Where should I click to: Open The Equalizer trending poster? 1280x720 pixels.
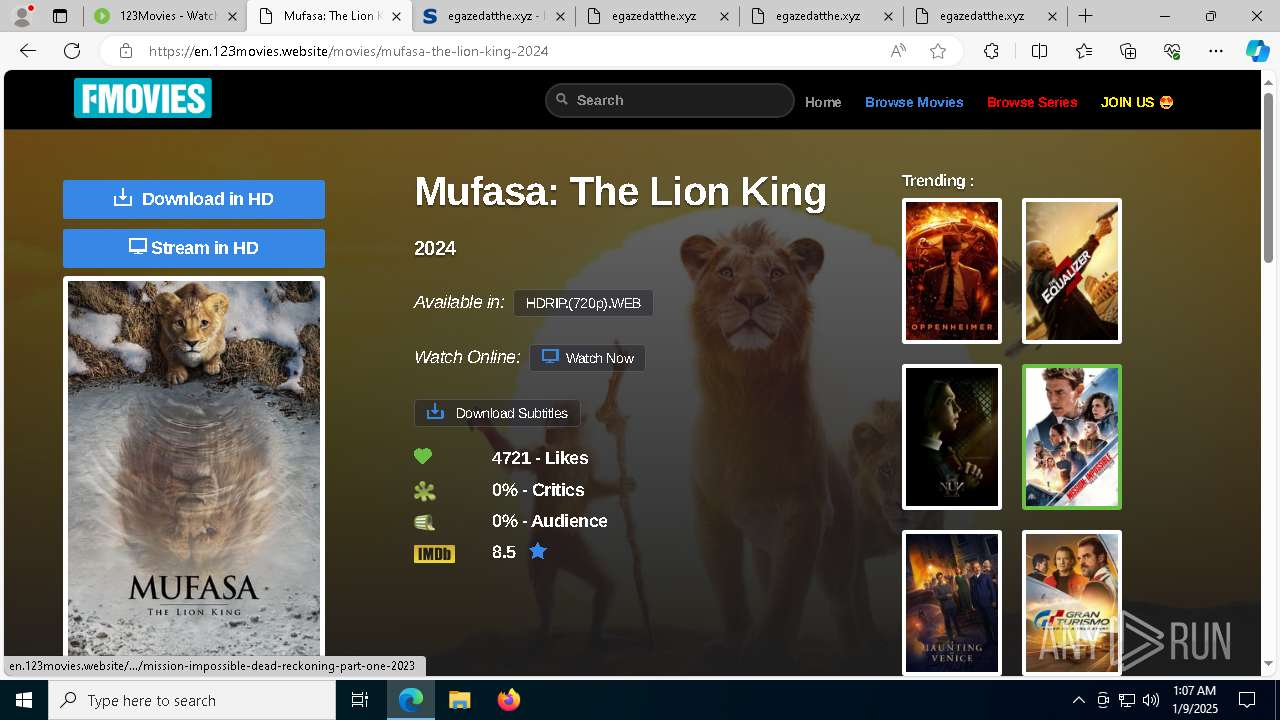click(x=1072, y=271)
